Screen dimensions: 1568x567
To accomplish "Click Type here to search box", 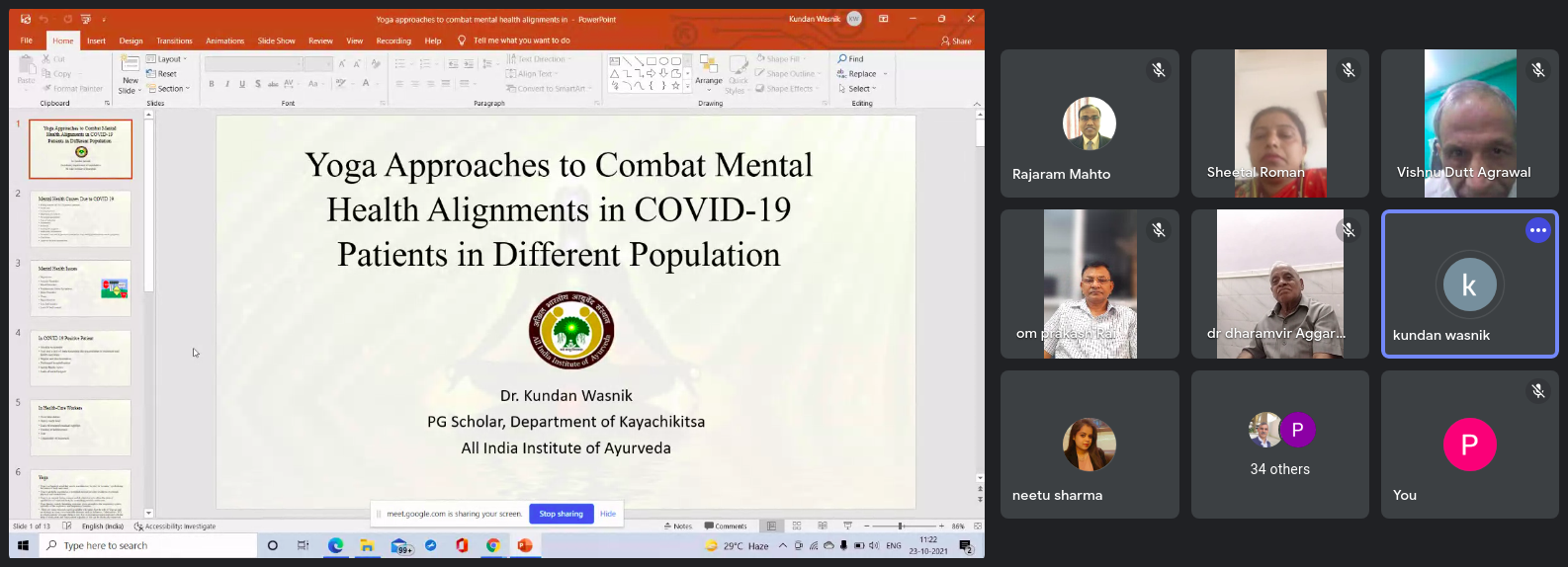I will 148,545.
